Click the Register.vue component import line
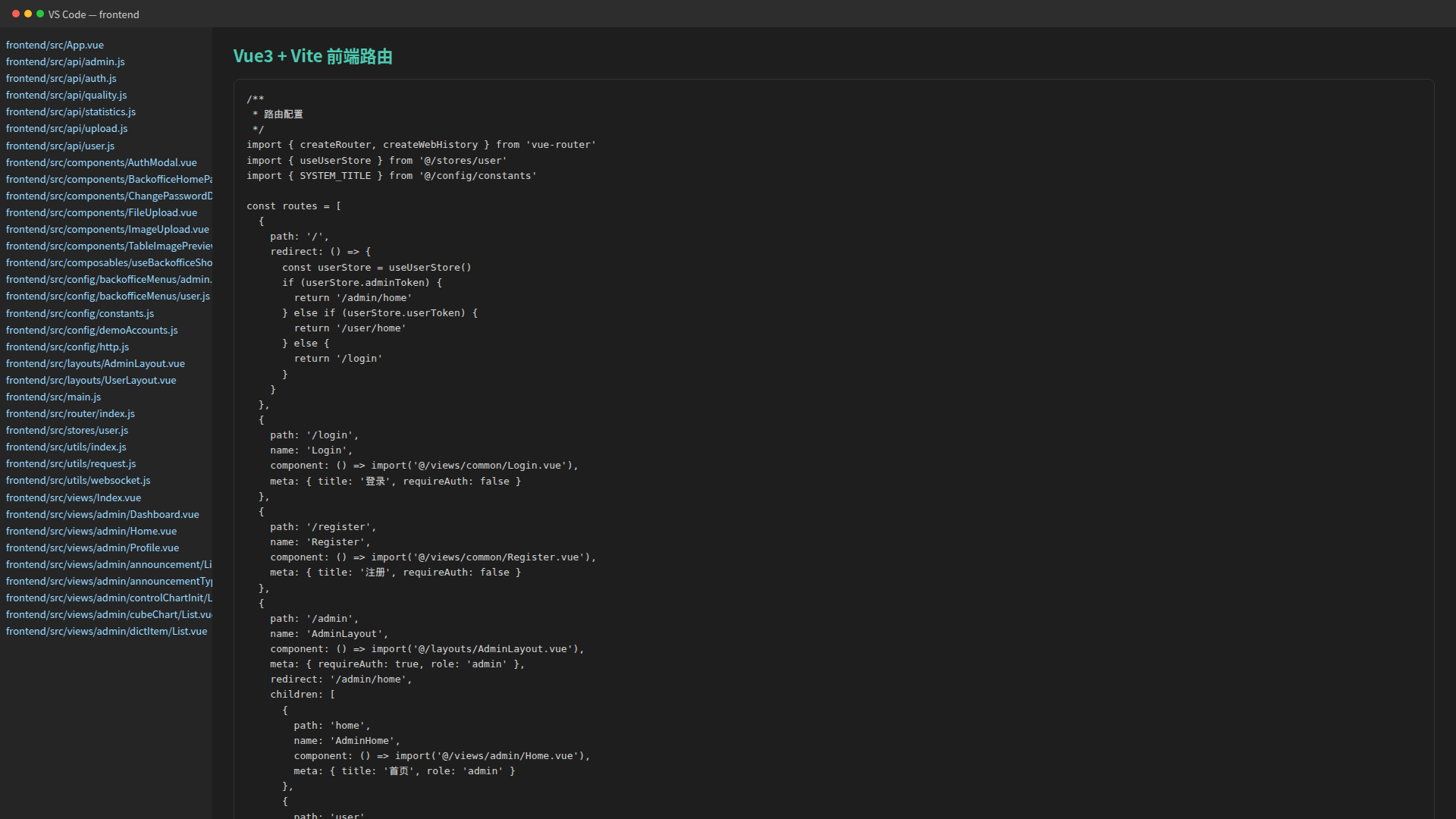1456x819 pixels. click(434, 557)
